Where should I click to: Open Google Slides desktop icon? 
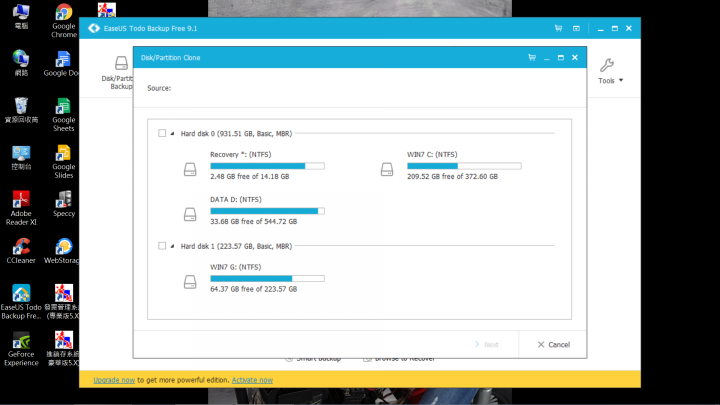pyautogui.click(x=63, y=162)
